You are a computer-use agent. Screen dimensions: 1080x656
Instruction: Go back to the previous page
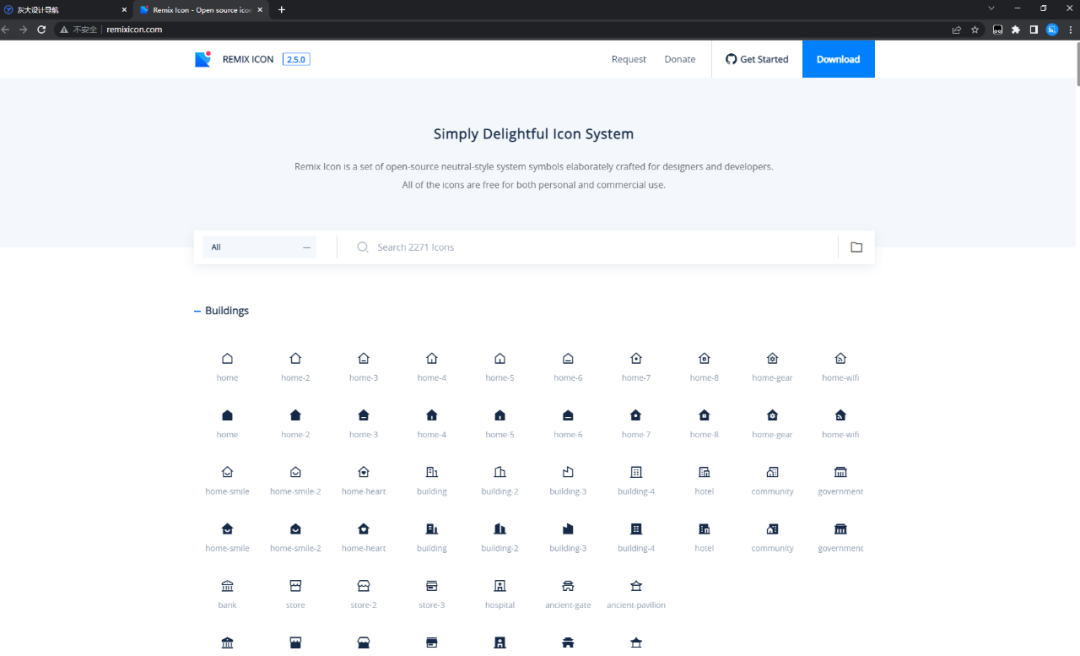6,30
